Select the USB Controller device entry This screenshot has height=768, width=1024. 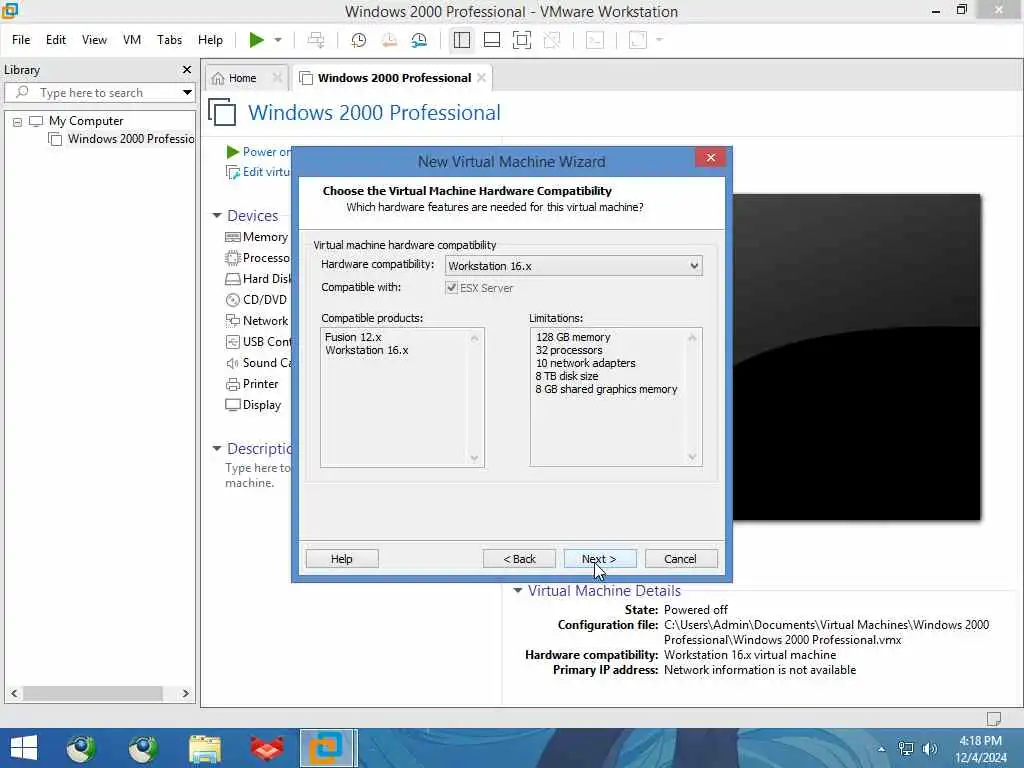257,342
